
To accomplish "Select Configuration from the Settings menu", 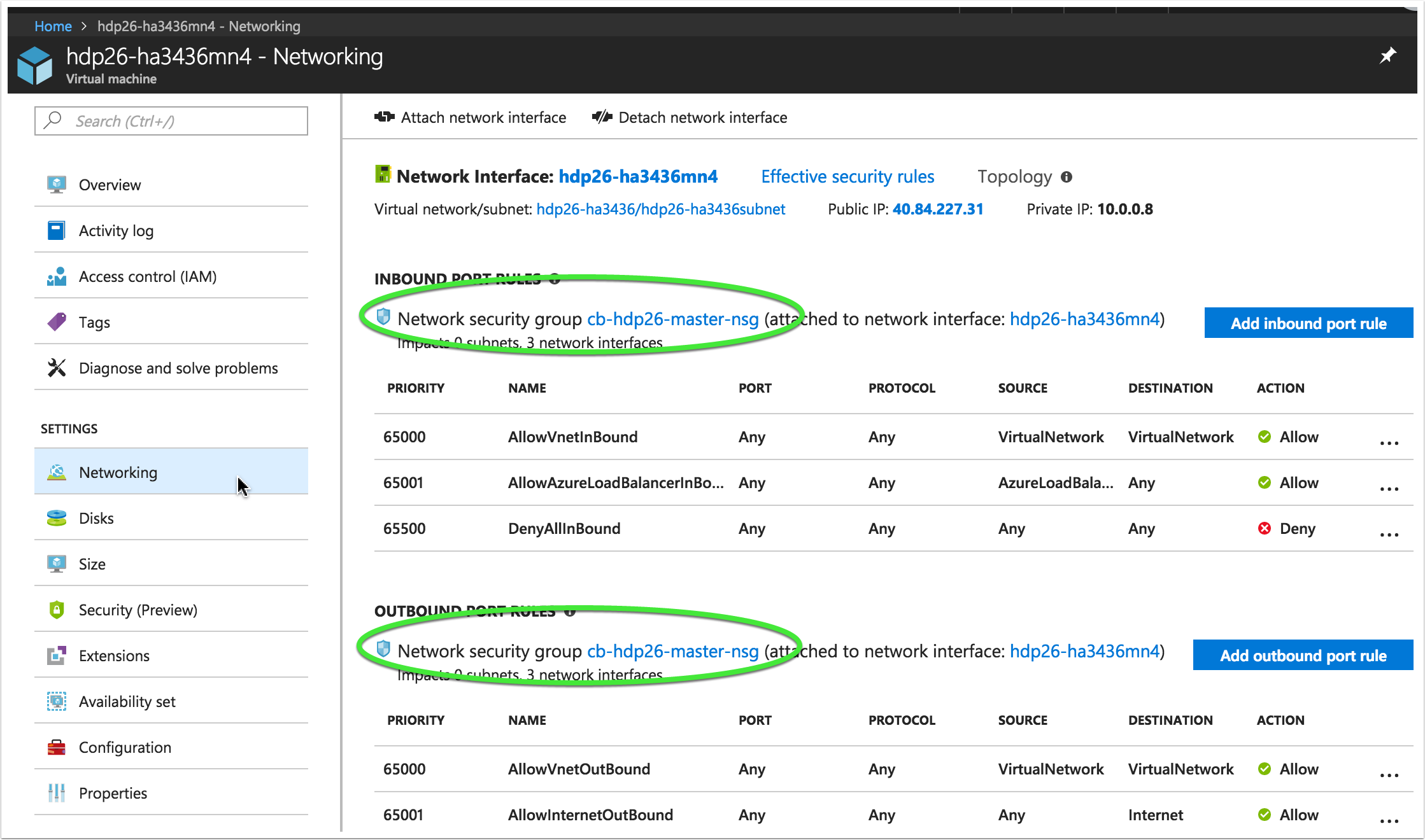I will pyautogui.click(x=125, y=747).
